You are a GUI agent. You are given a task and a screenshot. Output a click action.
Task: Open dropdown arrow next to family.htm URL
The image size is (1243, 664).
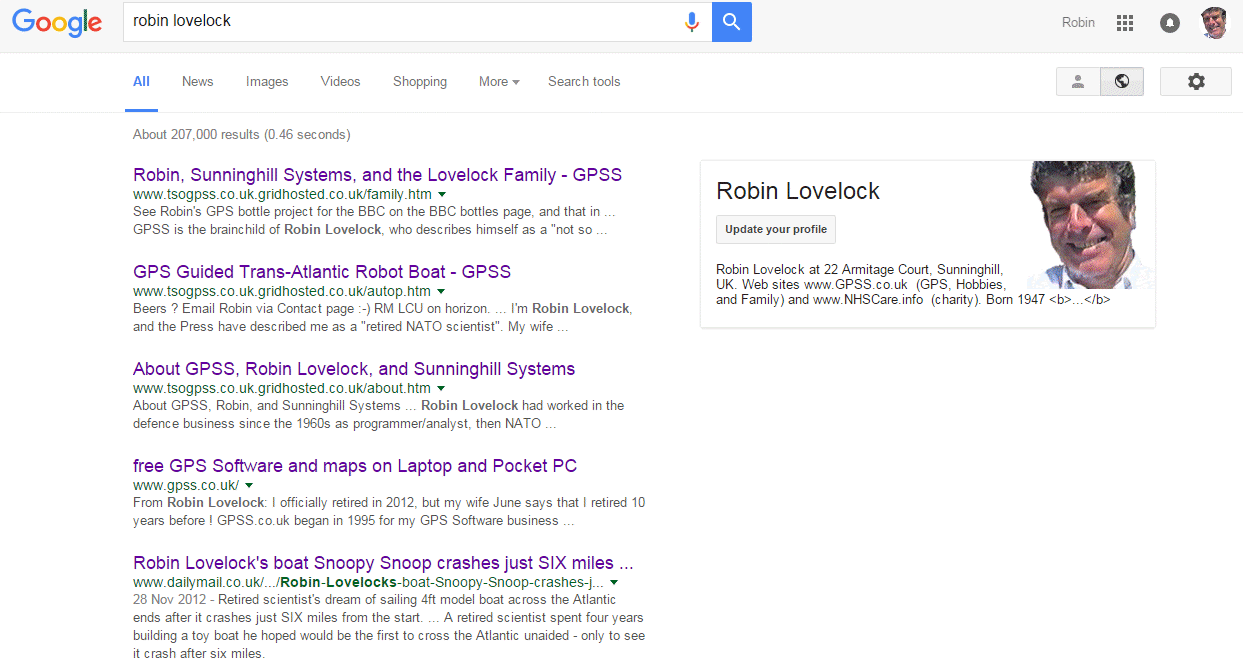(x=442, y=194)
